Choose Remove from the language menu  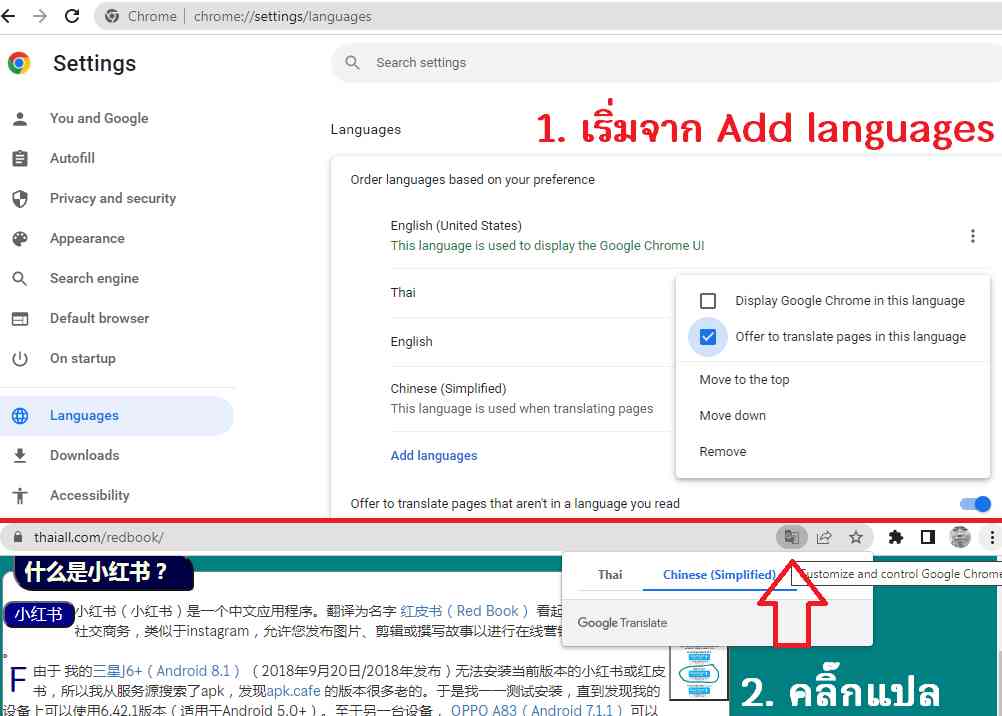coord(723,452)
